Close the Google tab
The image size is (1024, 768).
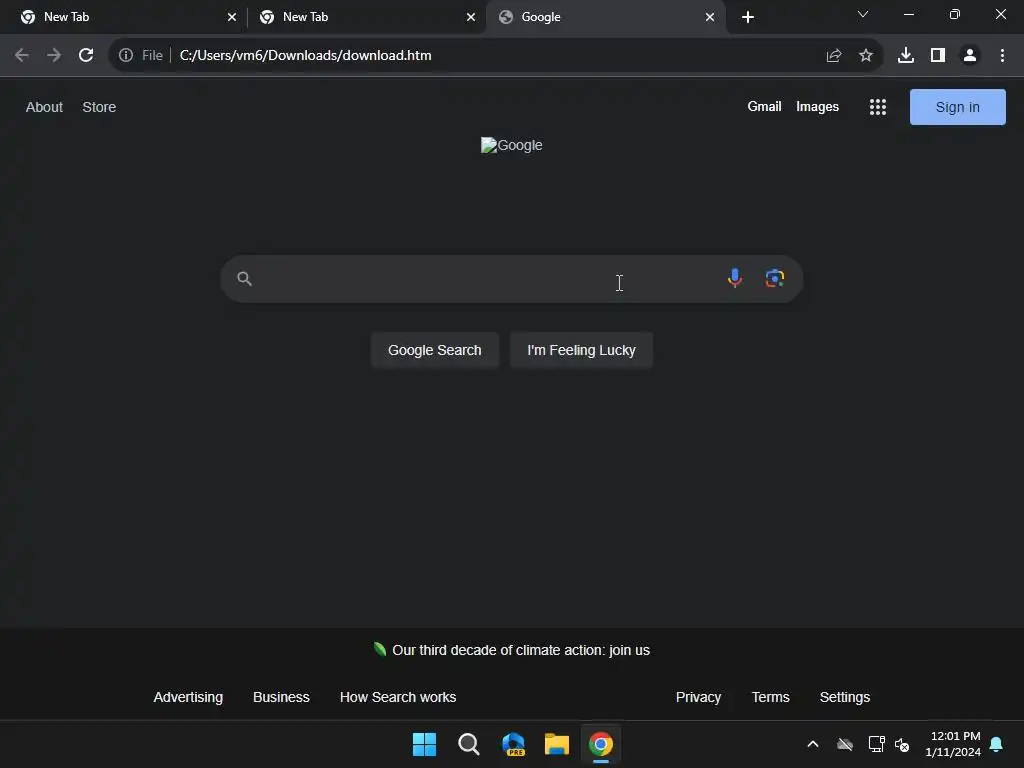click(710, 17)
